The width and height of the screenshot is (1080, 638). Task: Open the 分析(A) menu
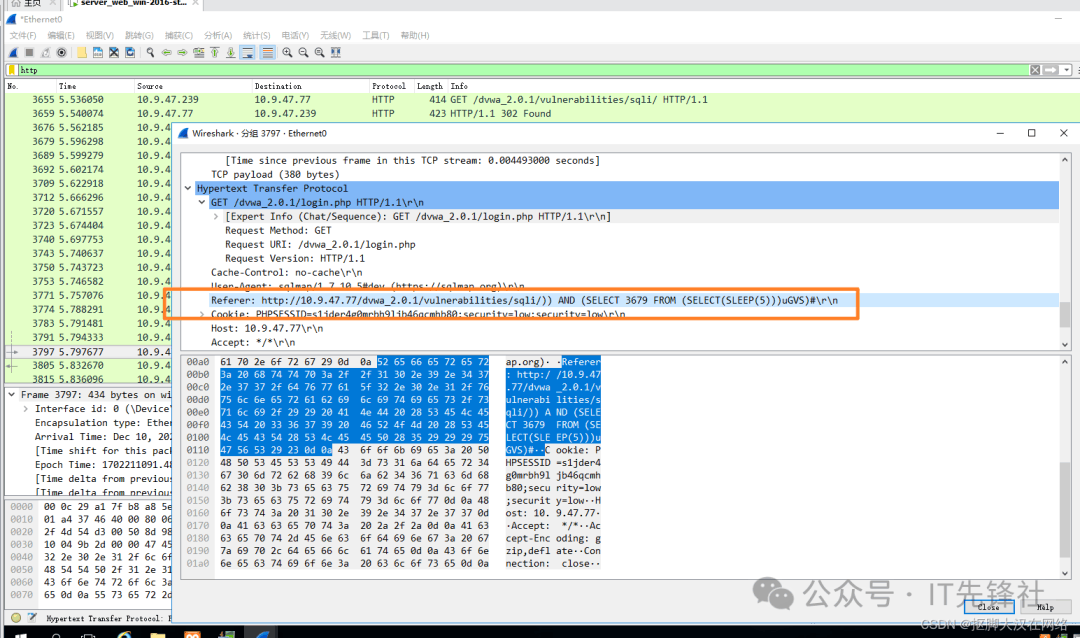[218, 36]
